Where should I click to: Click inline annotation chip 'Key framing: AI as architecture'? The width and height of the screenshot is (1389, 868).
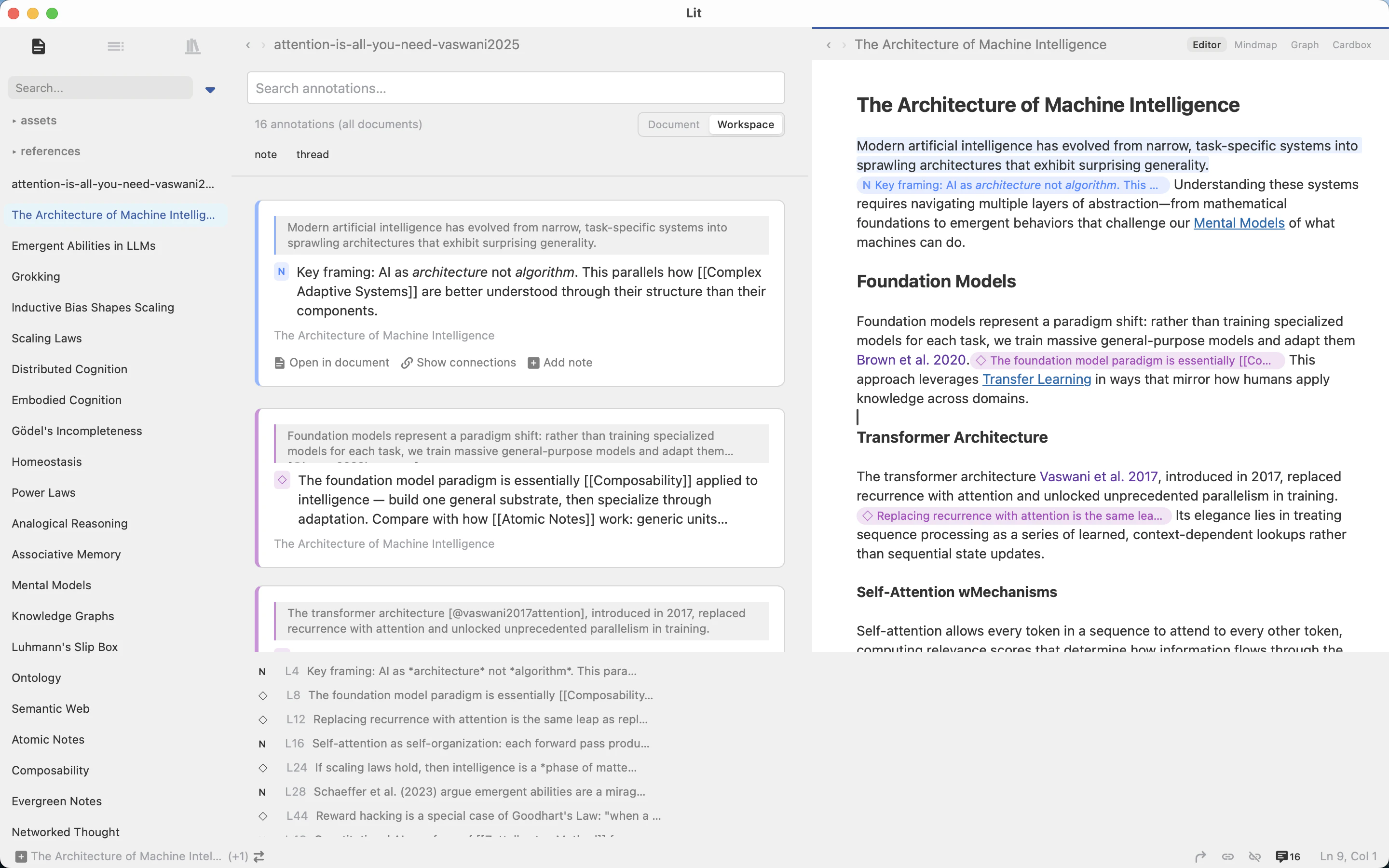1013,185
